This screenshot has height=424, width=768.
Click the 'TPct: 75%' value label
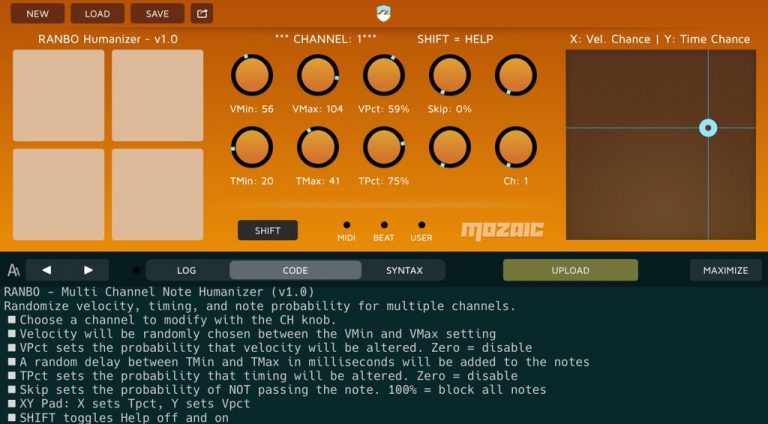384,181
